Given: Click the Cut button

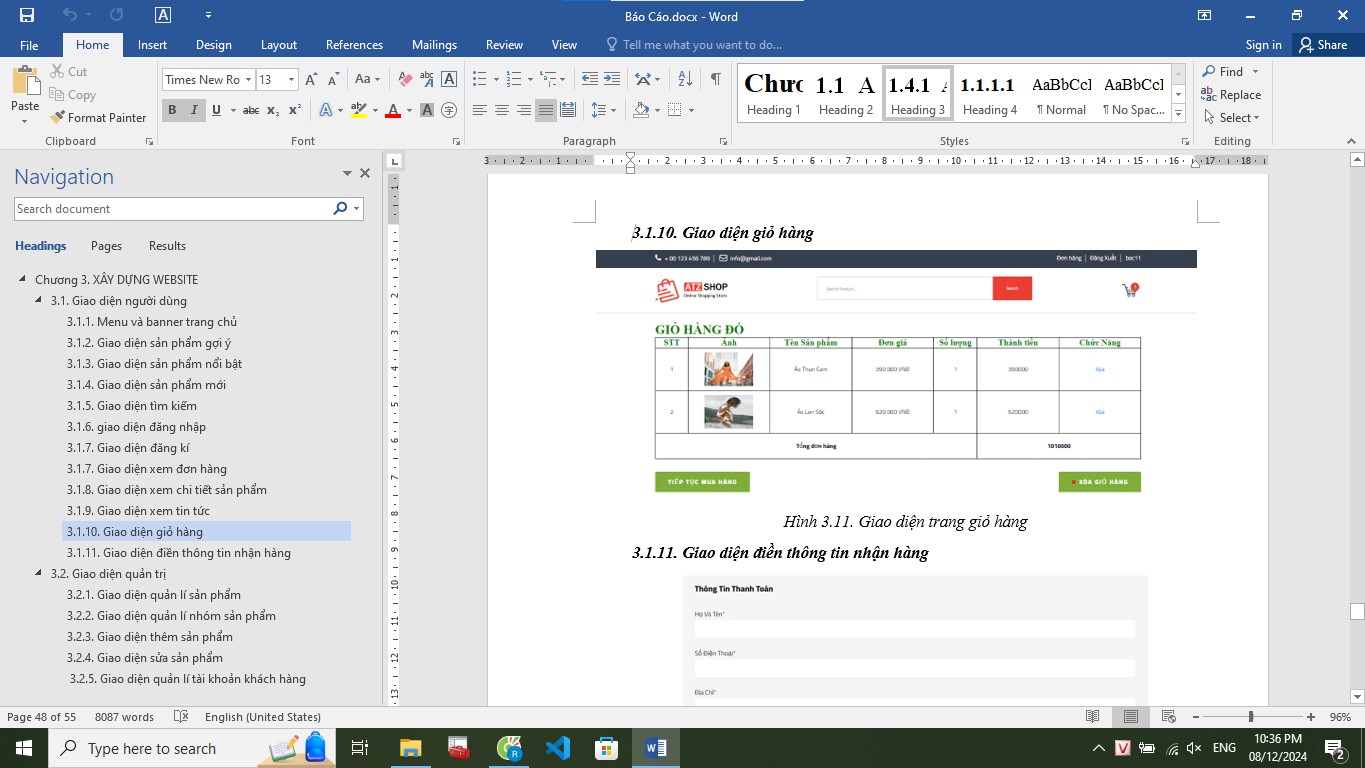Looking at the screenshot, I should pyautogui.click(x=69, y=72).
